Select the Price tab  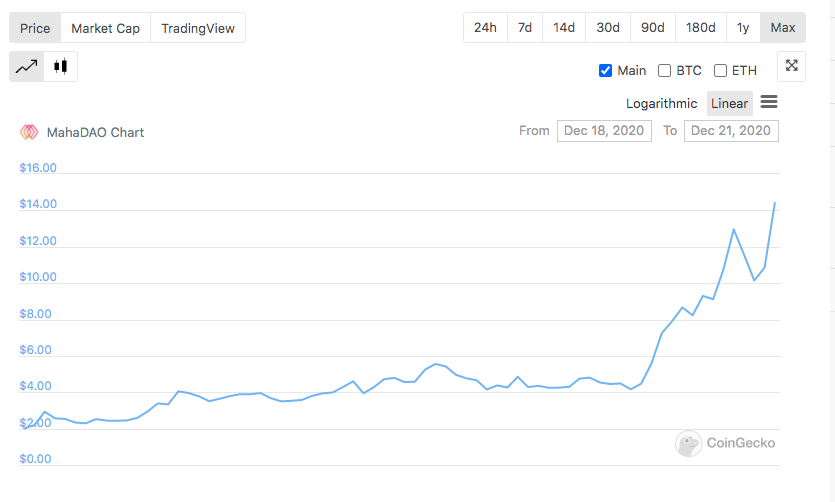[x=35, y=28]
